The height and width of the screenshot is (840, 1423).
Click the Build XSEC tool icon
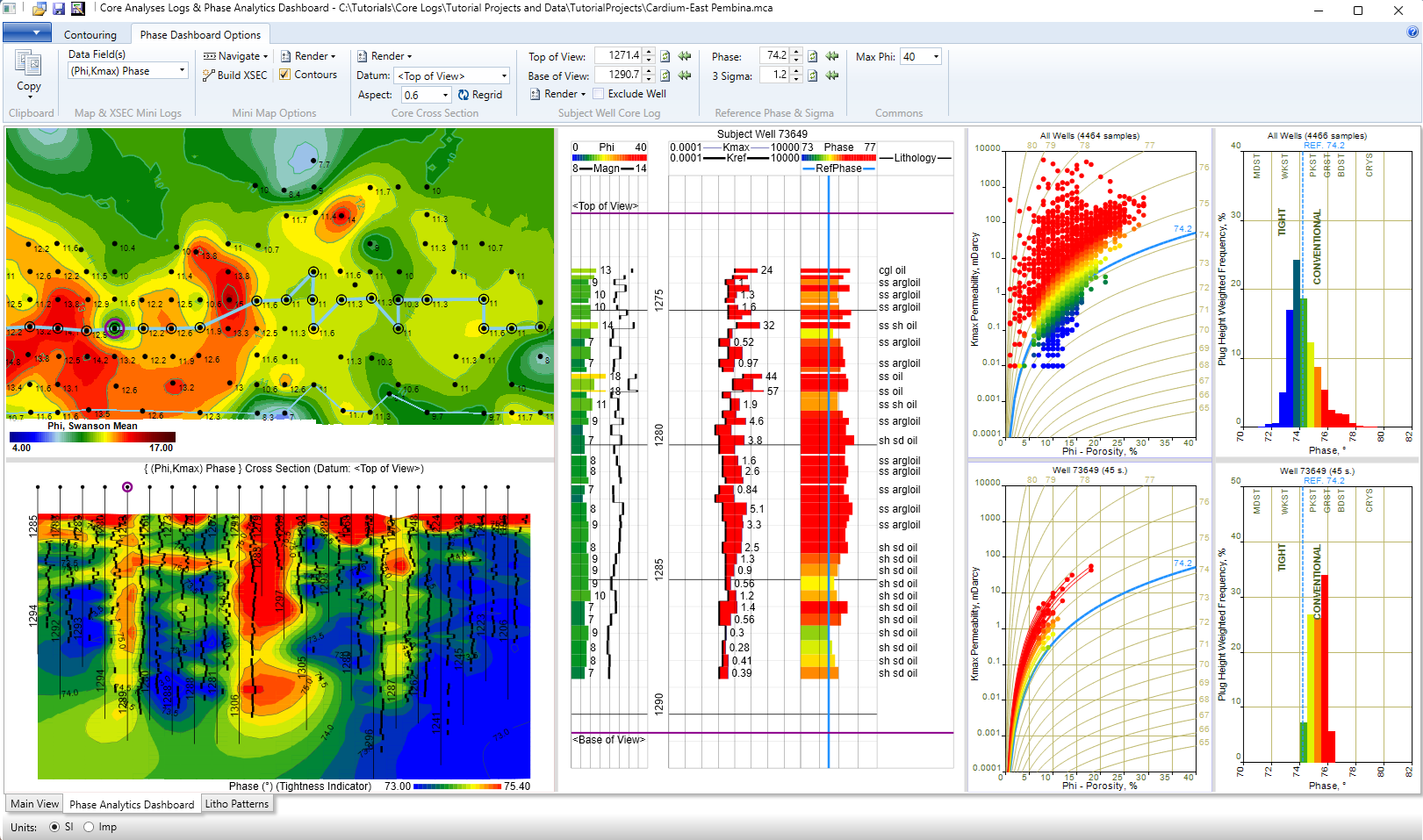[209, 75]
